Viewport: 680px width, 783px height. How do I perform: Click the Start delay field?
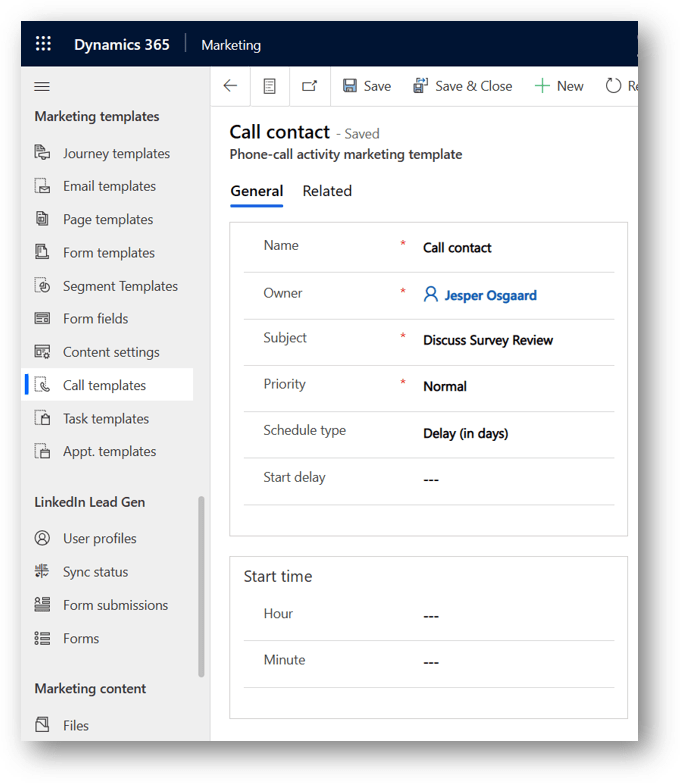point(515,479)
